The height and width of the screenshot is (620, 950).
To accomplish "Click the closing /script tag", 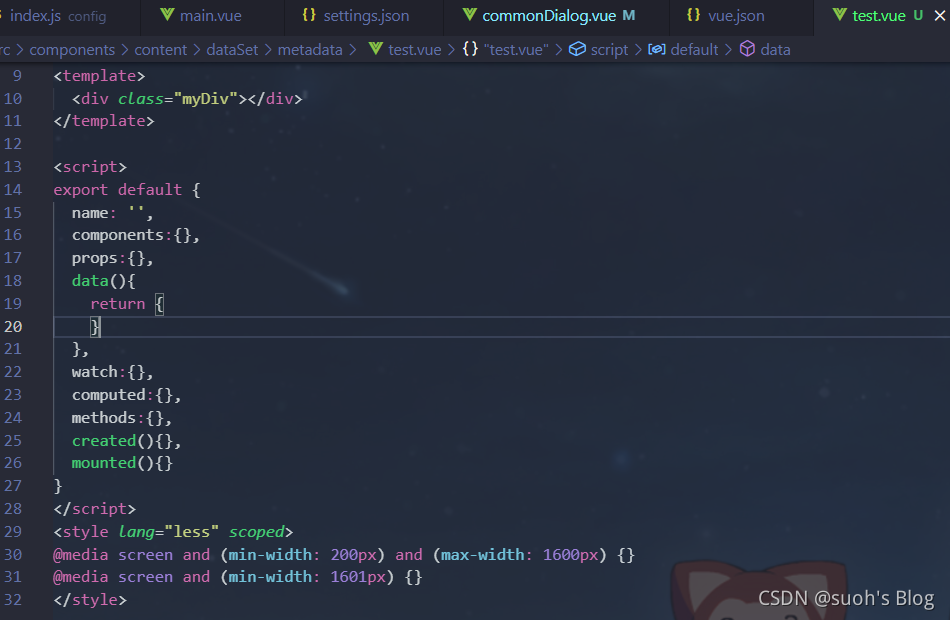I will tap(95, 509).
